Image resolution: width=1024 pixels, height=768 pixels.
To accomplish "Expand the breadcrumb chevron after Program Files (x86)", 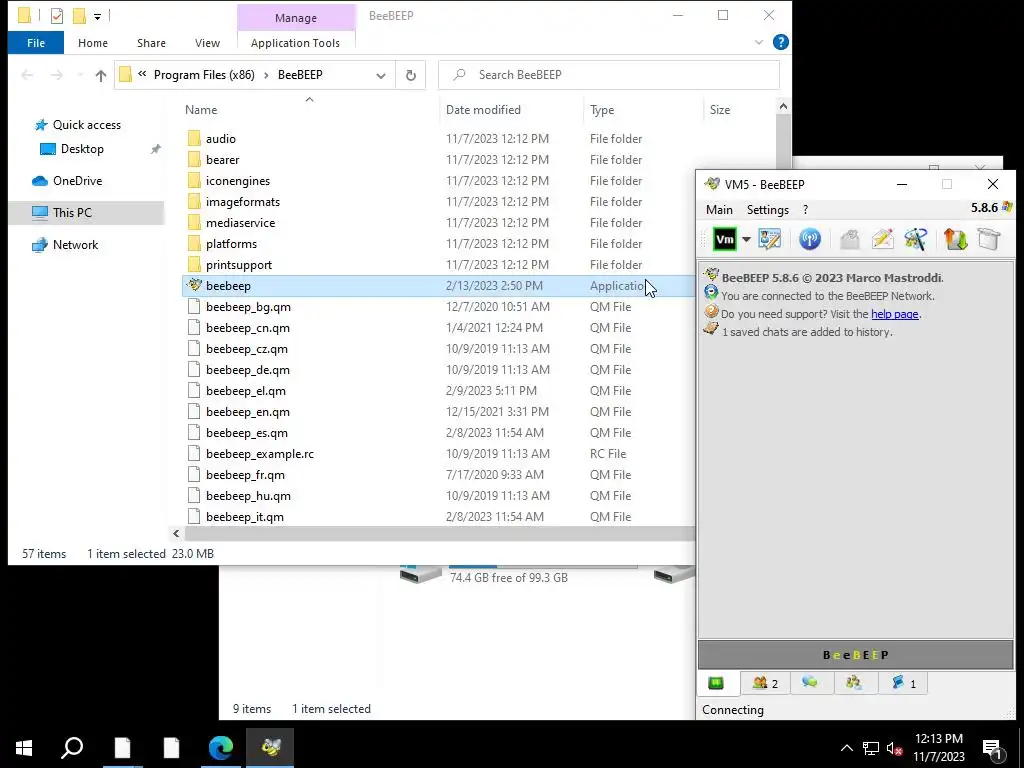I will coord(266,75).
